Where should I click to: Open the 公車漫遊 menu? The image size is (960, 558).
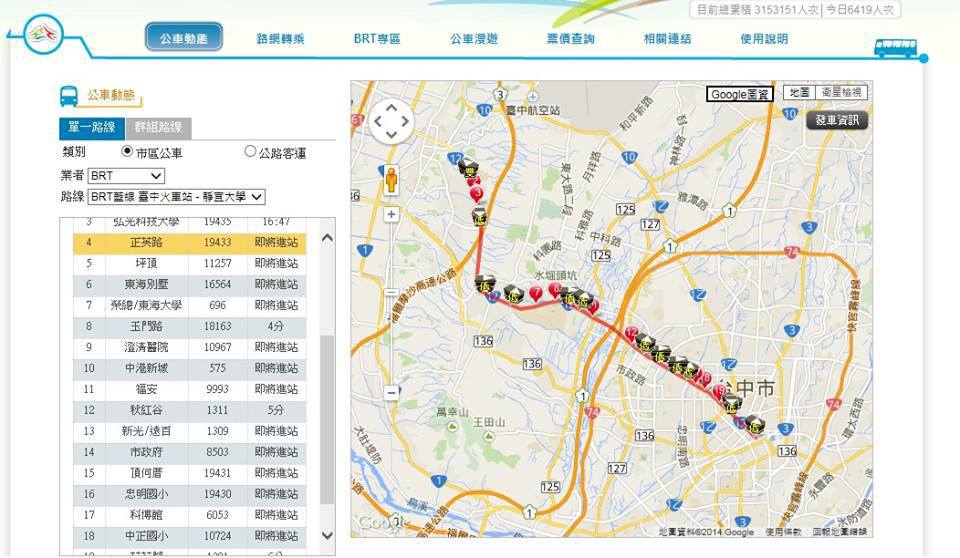coord(474,39)
